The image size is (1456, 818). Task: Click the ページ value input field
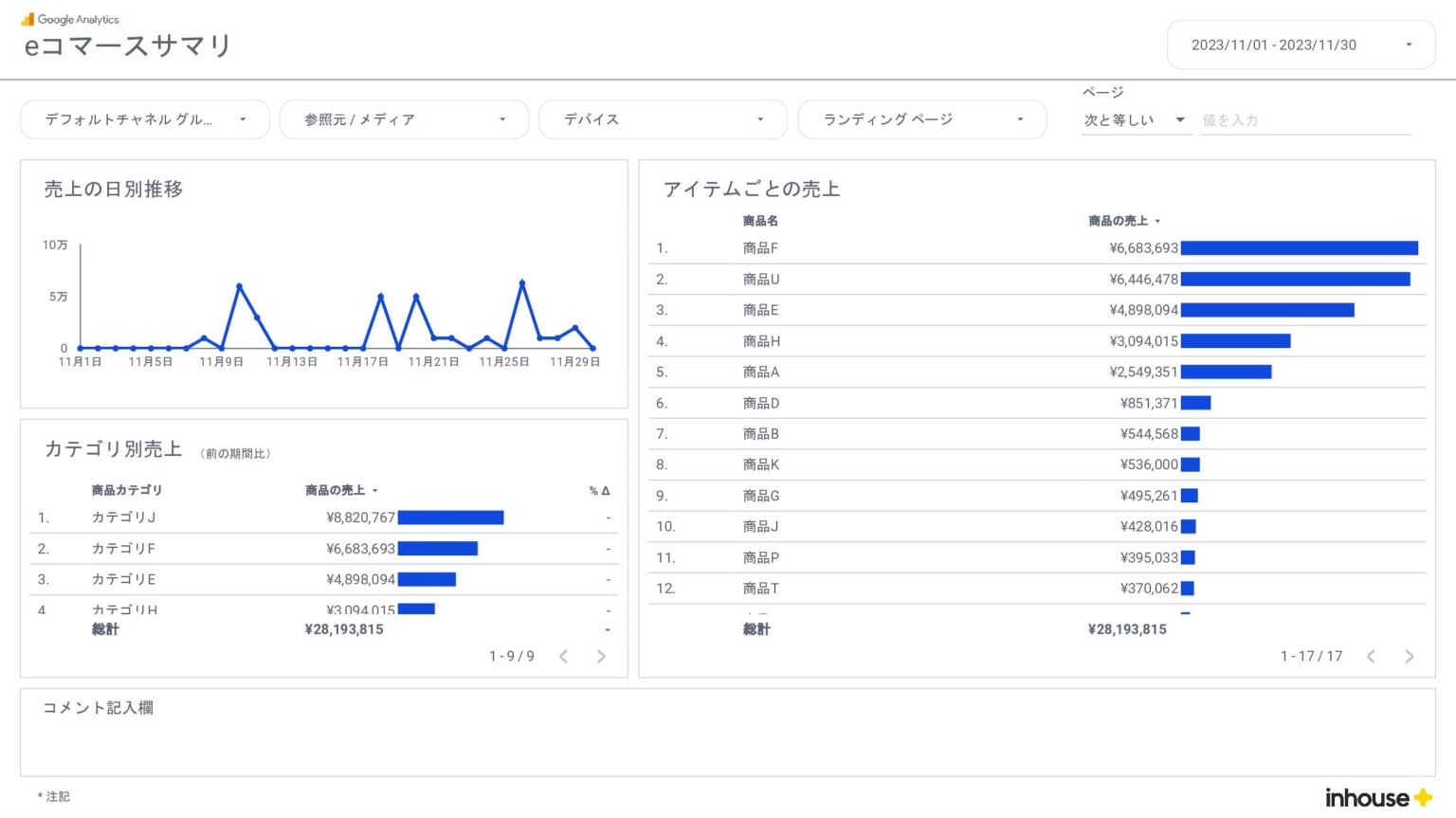(1304, 120)
